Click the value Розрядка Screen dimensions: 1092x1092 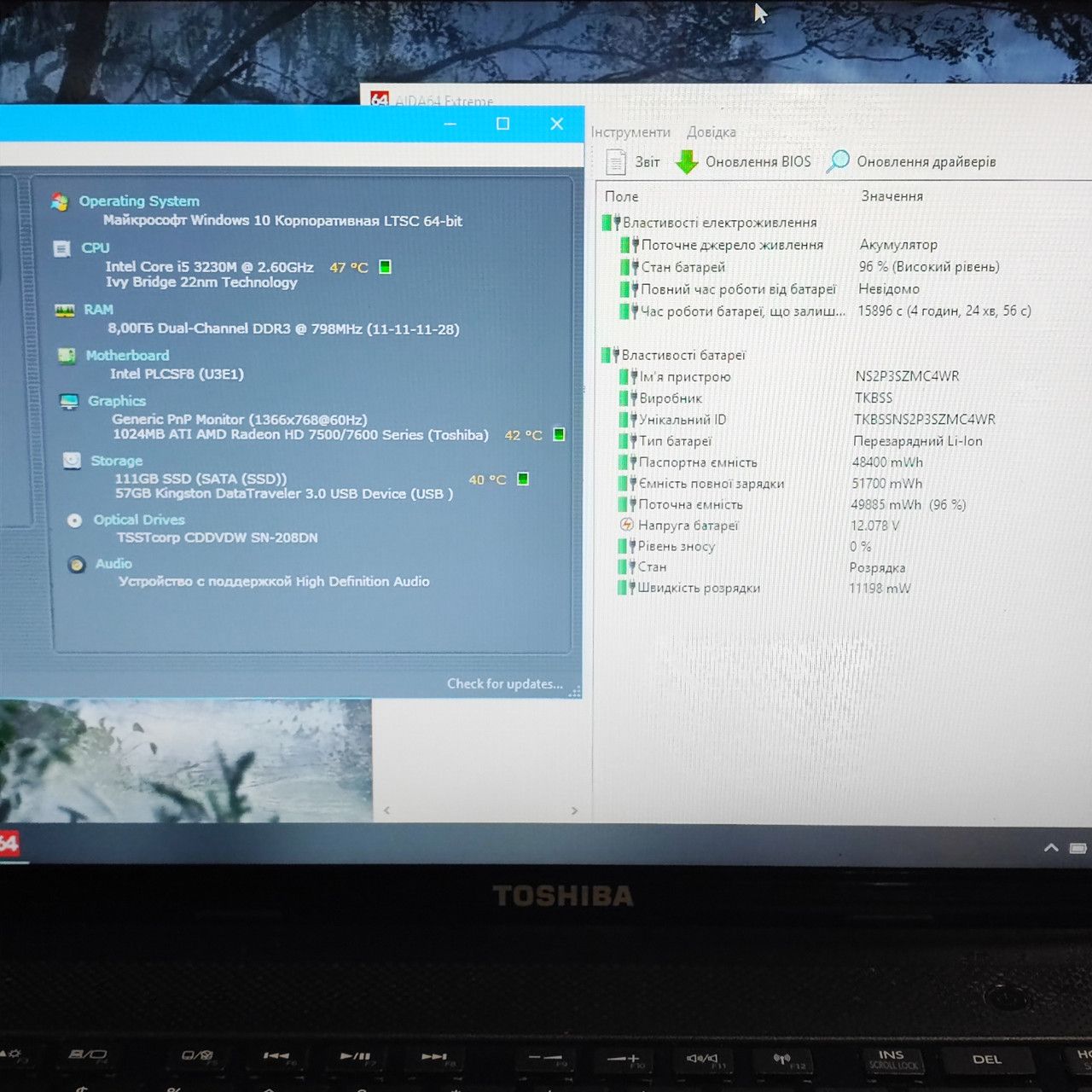(x=878, y=567)
